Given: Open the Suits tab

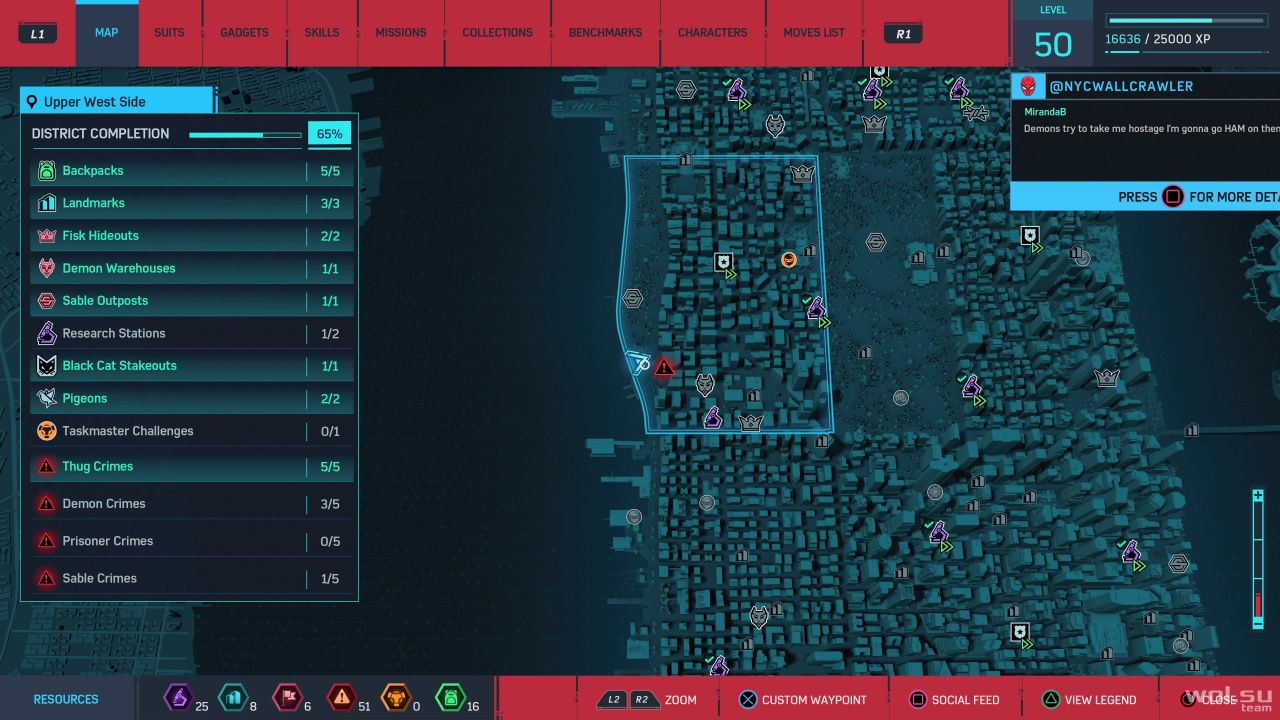Looking at the screenshot, I should click(x=169, y=33).
